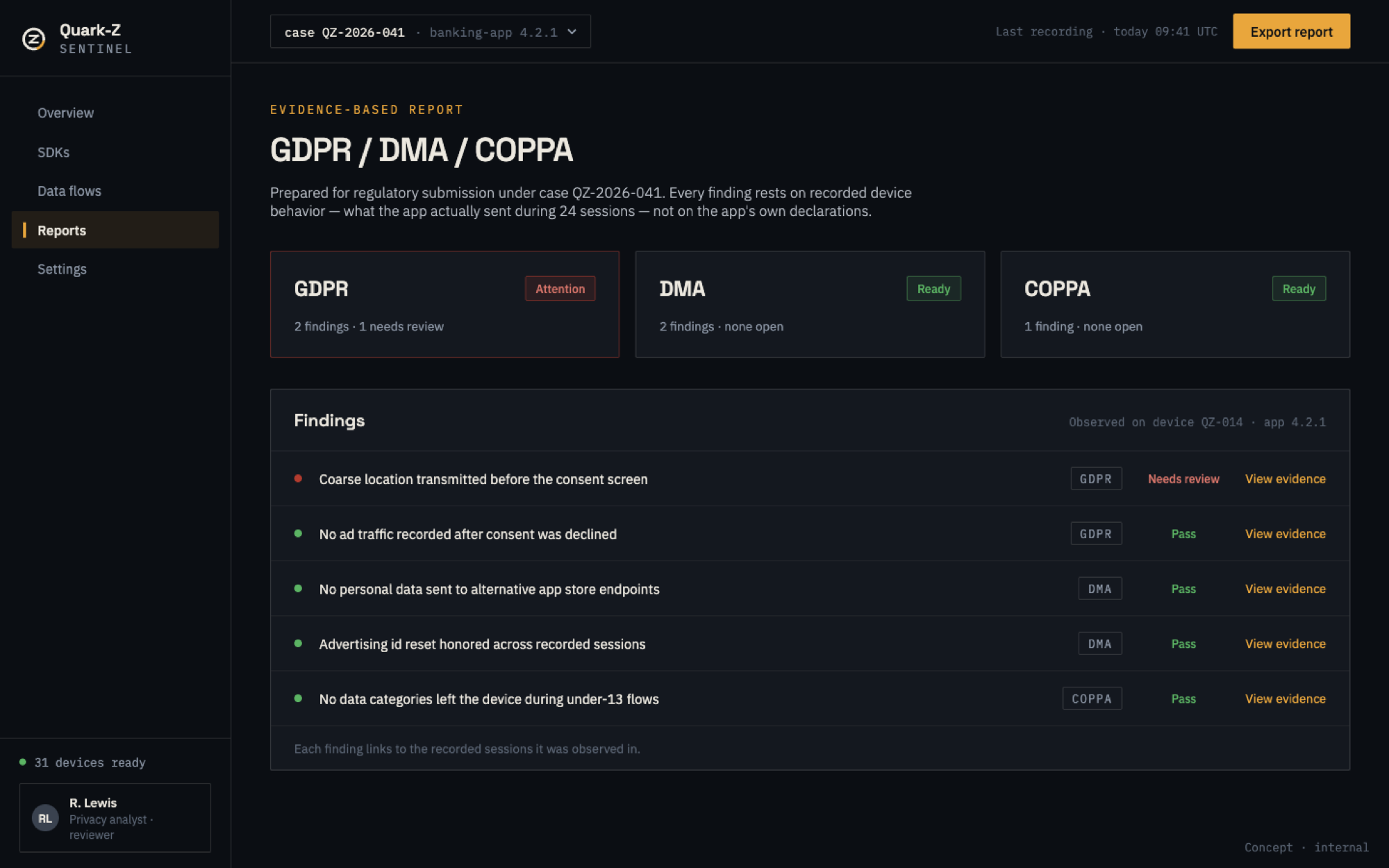This screenshot has width=1389, height=868.
Task: Click green dot beside advertising id reset
Action: (298, 643)
